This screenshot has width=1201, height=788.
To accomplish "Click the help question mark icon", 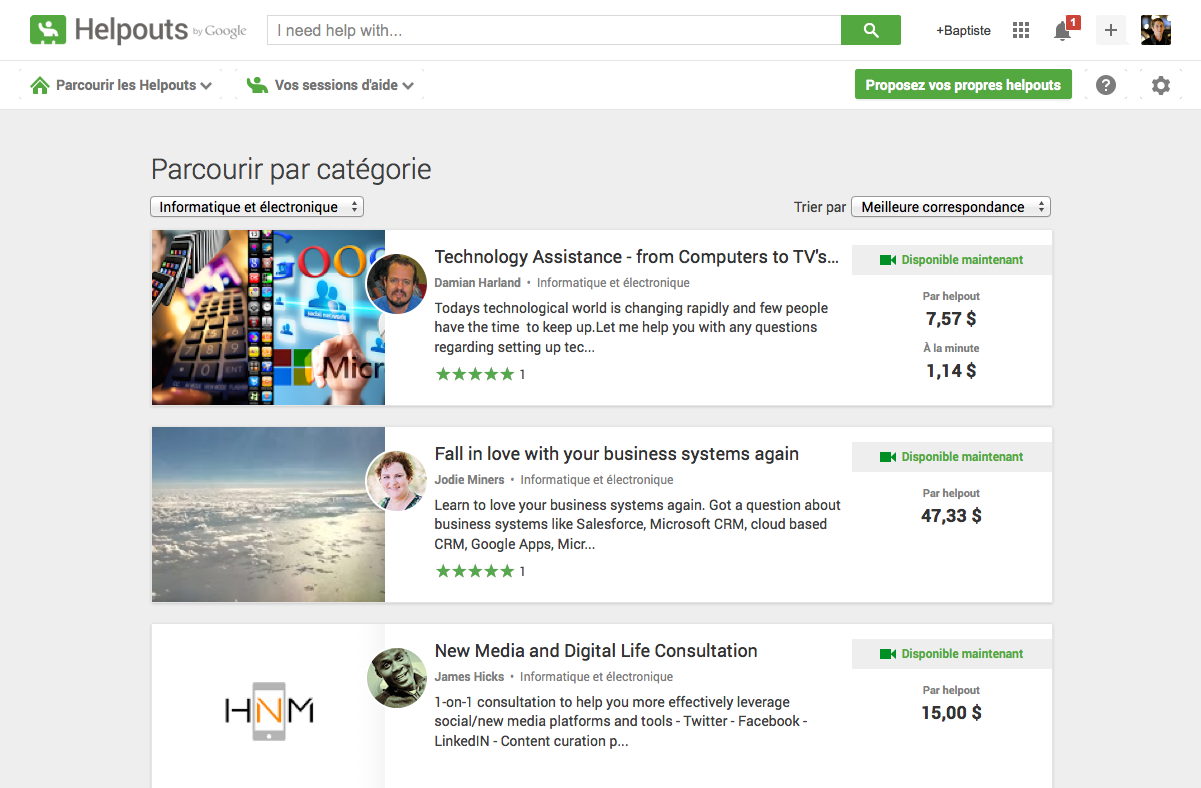I will point(1106,85).
